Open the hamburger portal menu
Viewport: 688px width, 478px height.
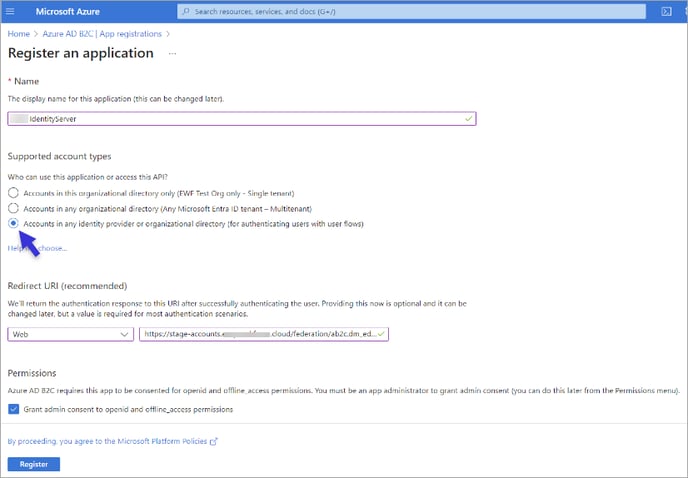(x=10, y=11)
